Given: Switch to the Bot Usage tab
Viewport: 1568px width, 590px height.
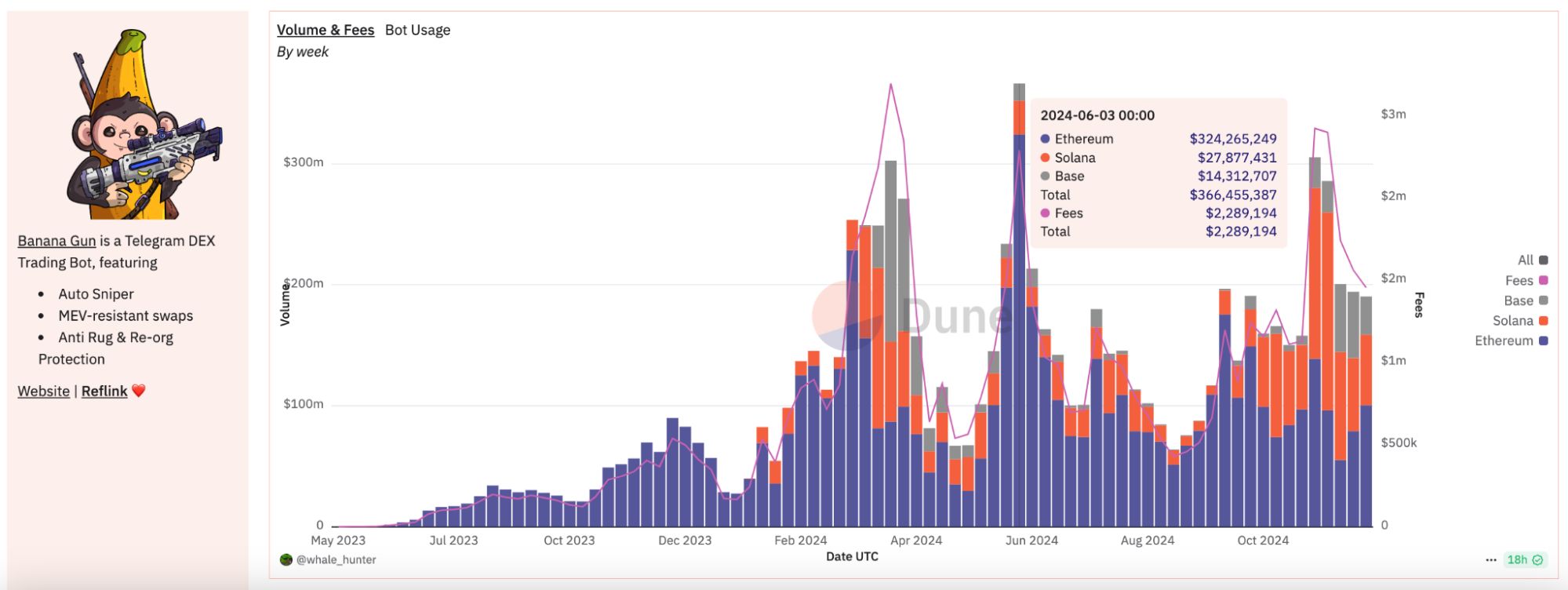Looking at the screenshot, I should pyautogui.click(x=417, y=30).
